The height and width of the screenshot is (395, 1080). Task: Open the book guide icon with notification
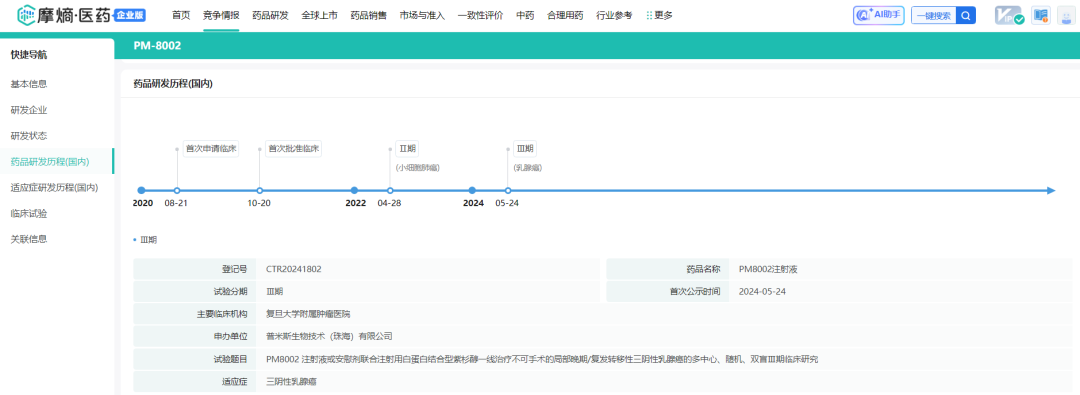click(x=1041, y=15)
